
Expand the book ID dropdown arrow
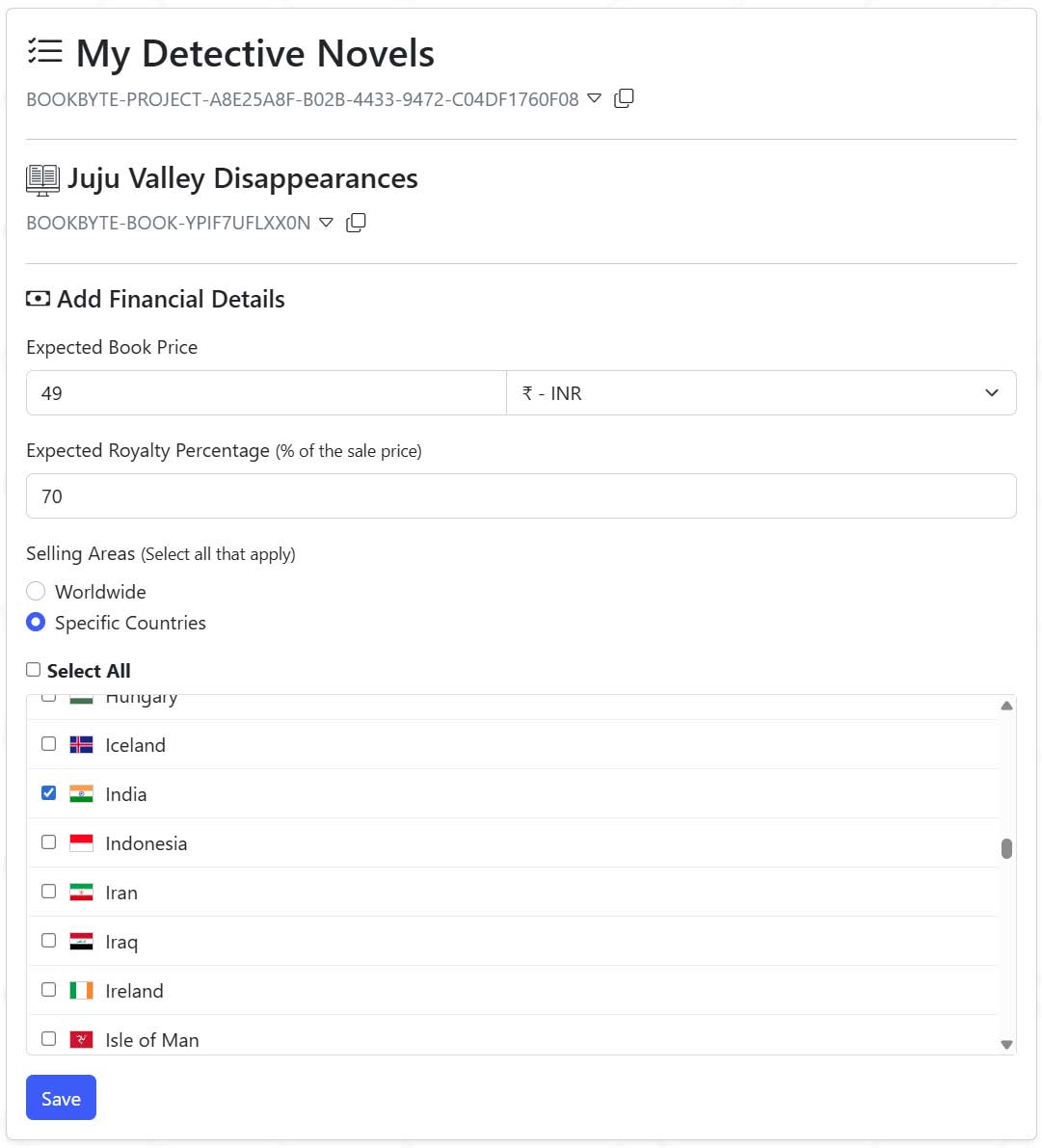pyautogui.click(x=326, y=223)
